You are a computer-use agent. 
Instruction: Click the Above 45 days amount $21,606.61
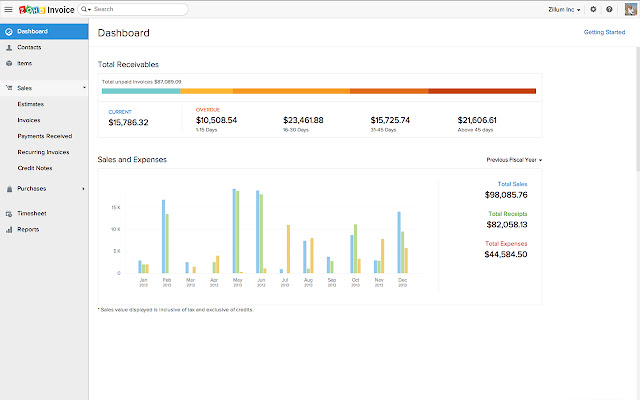477,120
